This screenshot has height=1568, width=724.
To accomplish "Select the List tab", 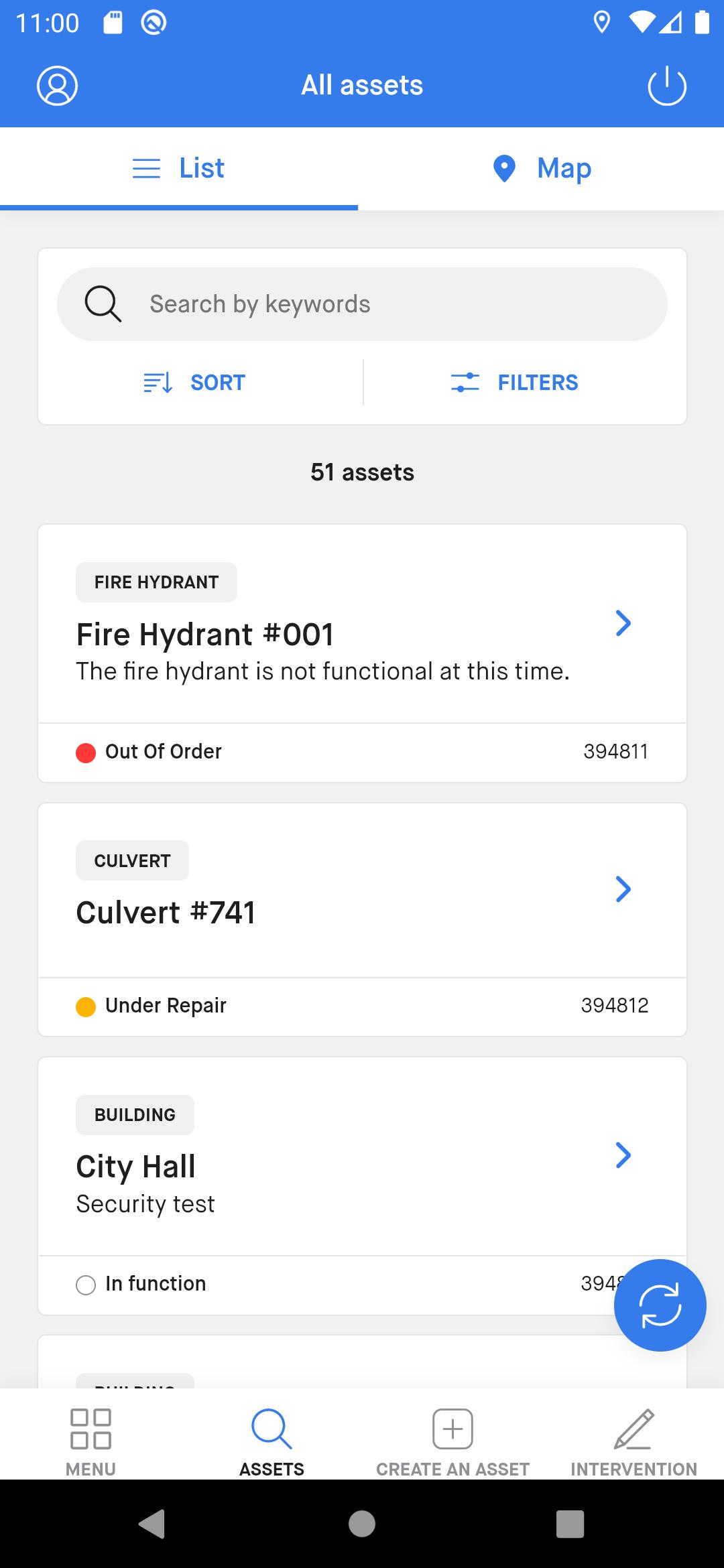I will [x=179, y=168].
